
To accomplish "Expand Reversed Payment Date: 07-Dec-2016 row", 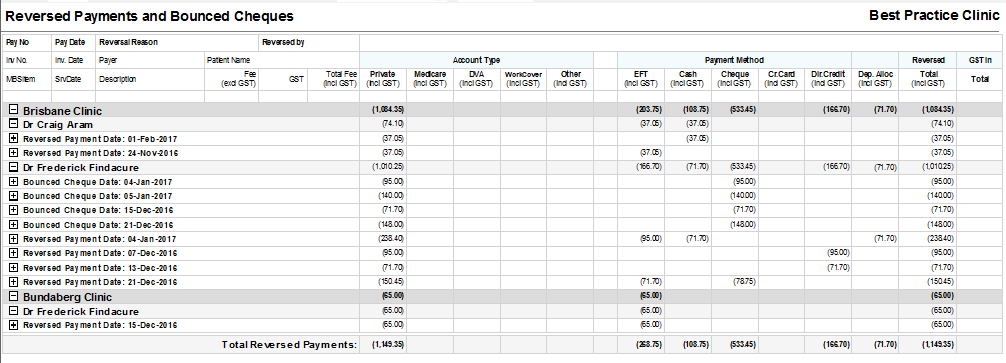I will pyautogui.click(x=13, y=253).
